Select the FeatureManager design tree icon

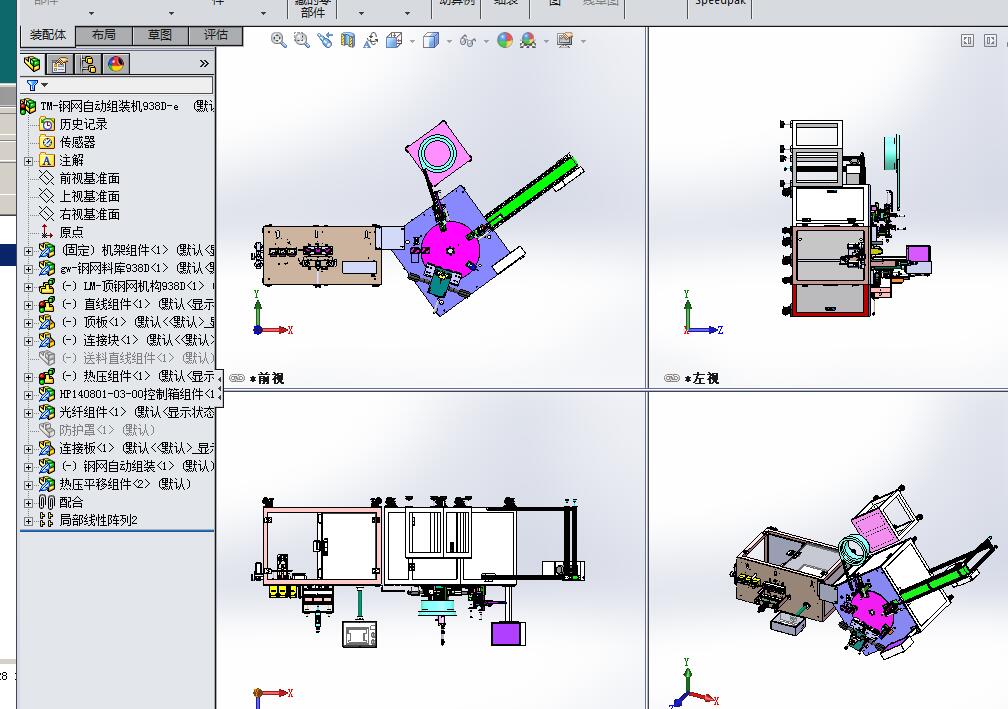click(x=31, y=62)
